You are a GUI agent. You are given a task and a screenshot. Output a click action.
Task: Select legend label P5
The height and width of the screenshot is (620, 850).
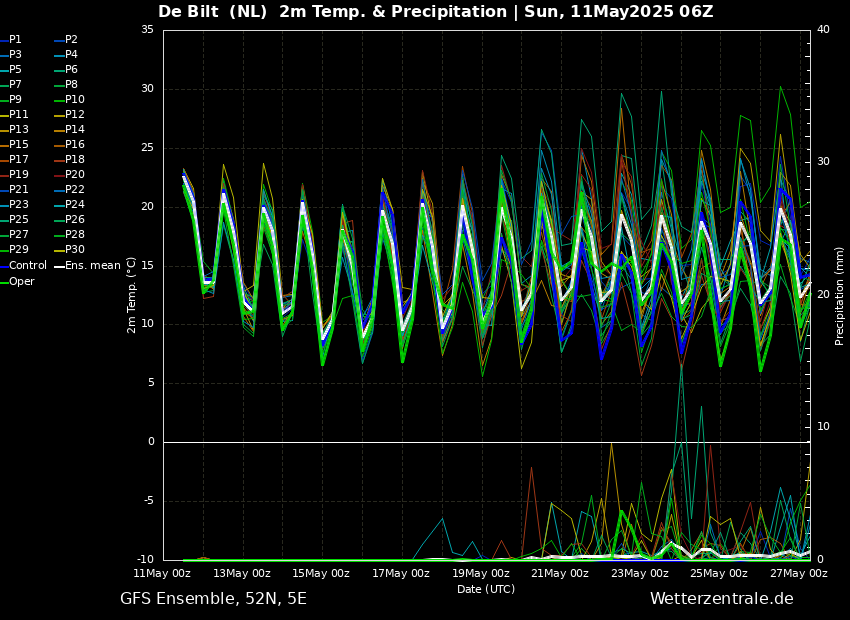(x=15, y=69)
